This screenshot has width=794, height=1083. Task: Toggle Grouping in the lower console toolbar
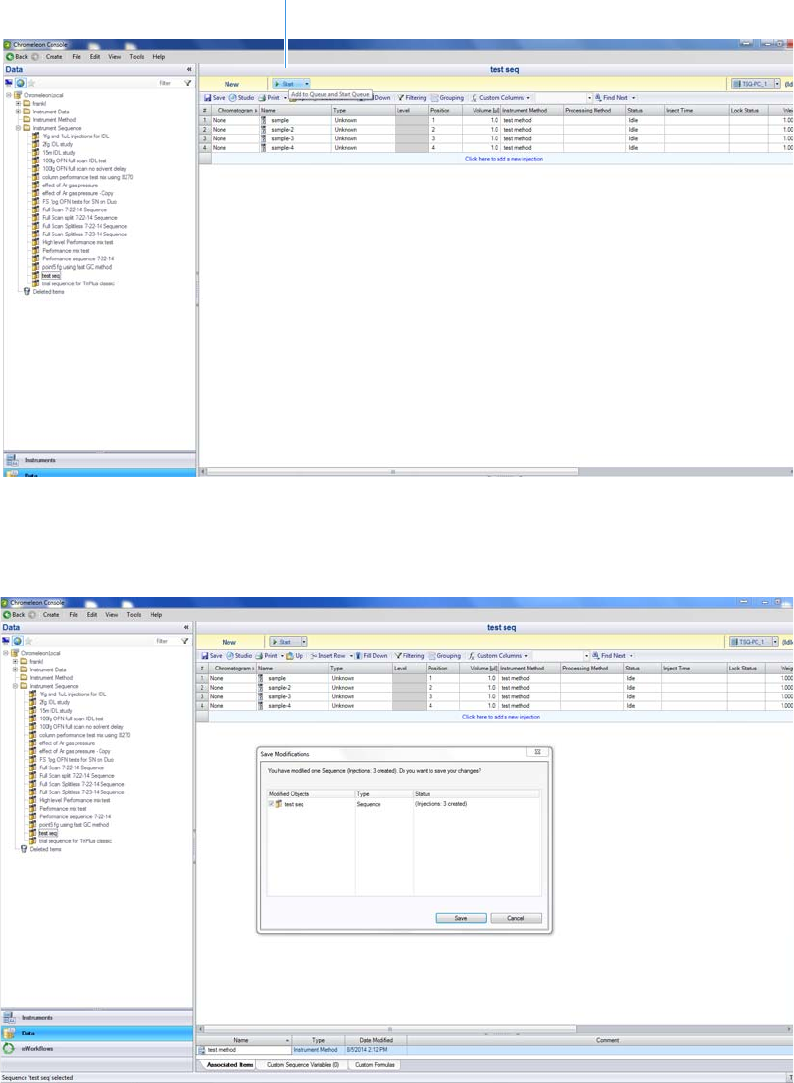pos(445,655)
